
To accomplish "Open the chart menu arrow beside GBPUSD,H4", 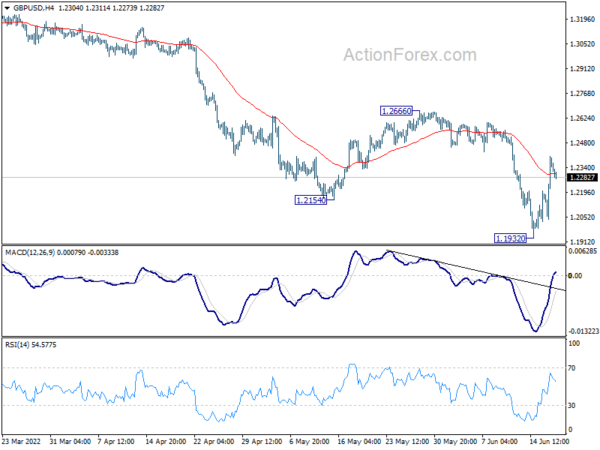I will click(x=7, y=8).
